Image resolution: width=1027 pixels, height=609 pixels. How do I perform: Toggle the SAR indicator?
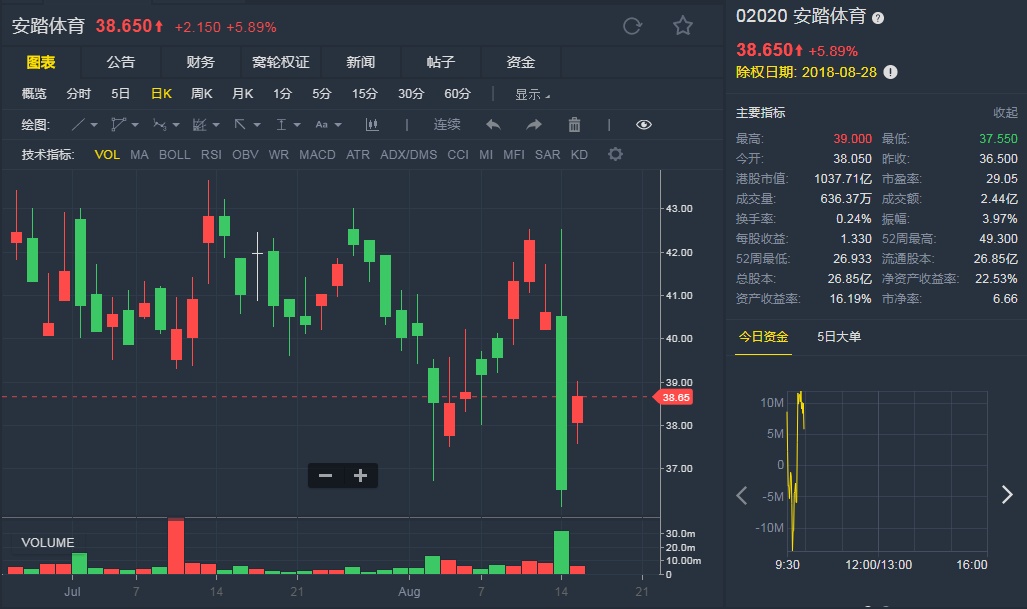[x=548, y=155]
